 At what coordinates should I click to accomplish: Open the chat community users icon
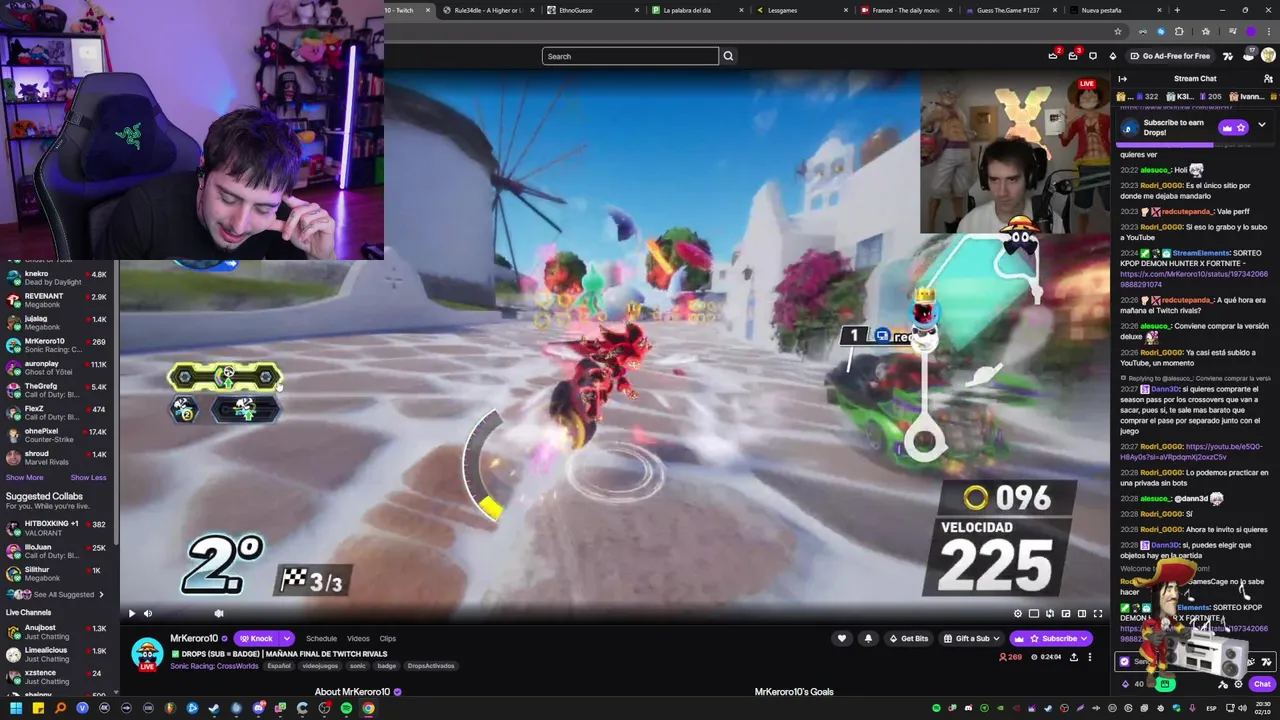click(1268, 79)
